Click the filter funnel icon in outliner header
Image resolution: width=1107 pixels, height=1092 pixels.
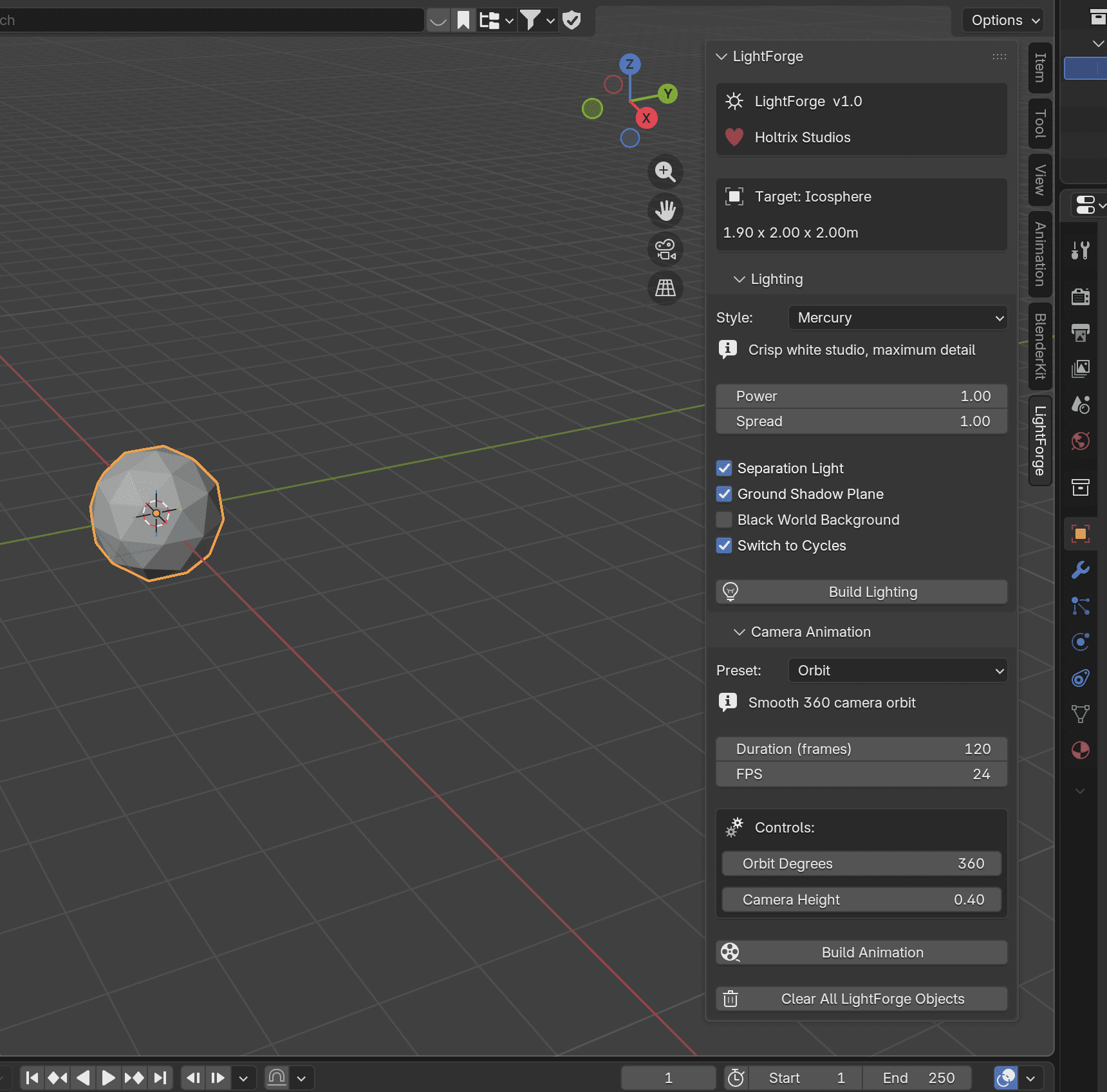530,20
